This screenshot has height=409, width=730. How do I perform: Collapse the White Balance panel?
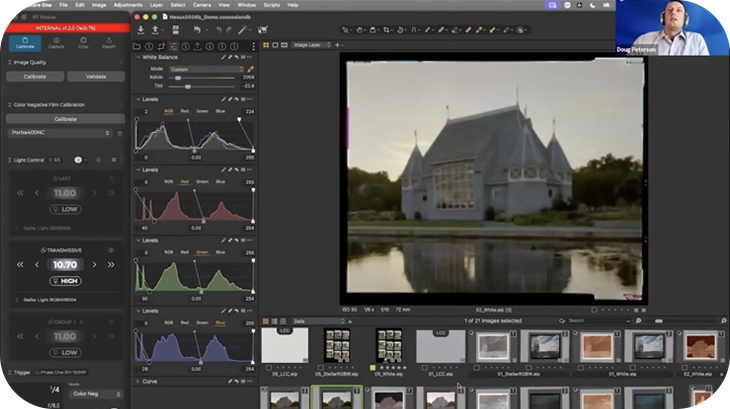click(x=138, y=57)
